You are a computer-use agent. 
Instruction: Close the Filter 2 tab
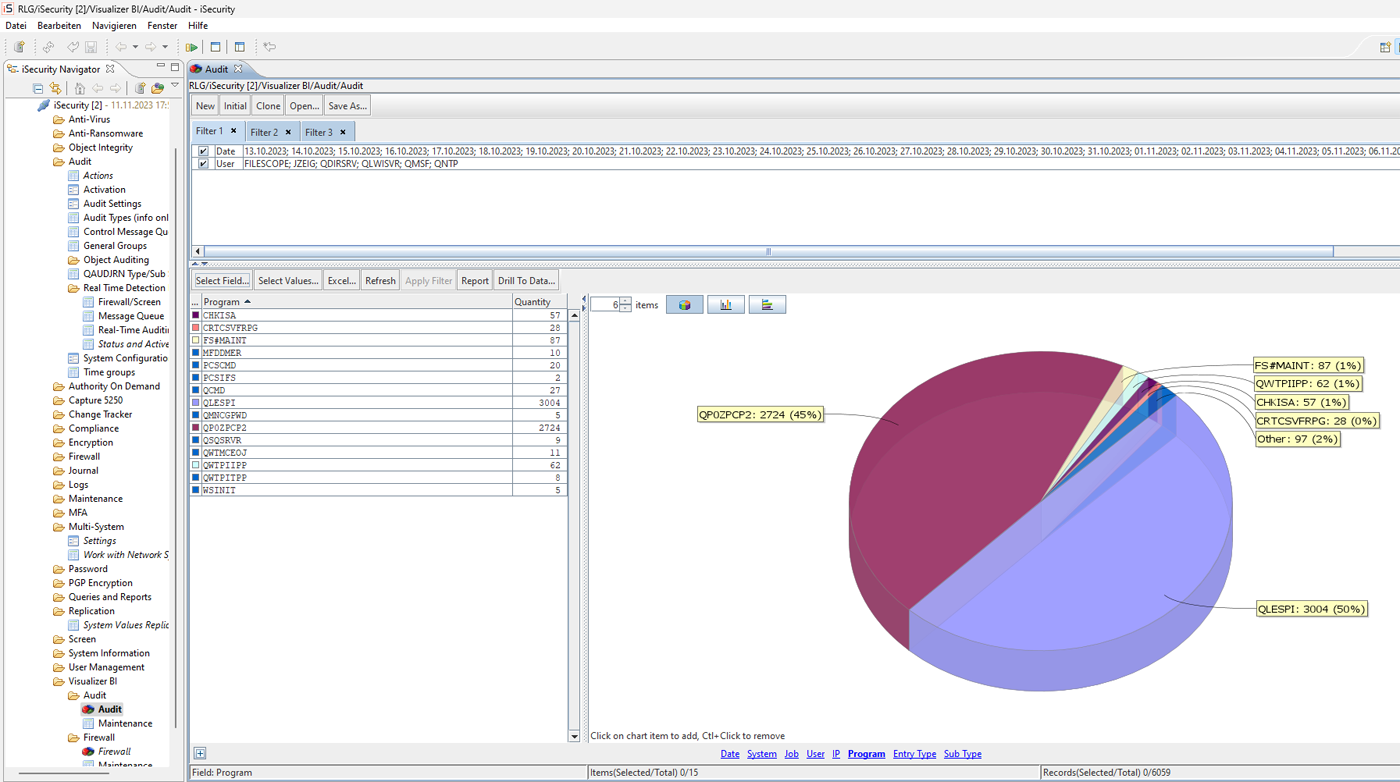pos(288,132)
